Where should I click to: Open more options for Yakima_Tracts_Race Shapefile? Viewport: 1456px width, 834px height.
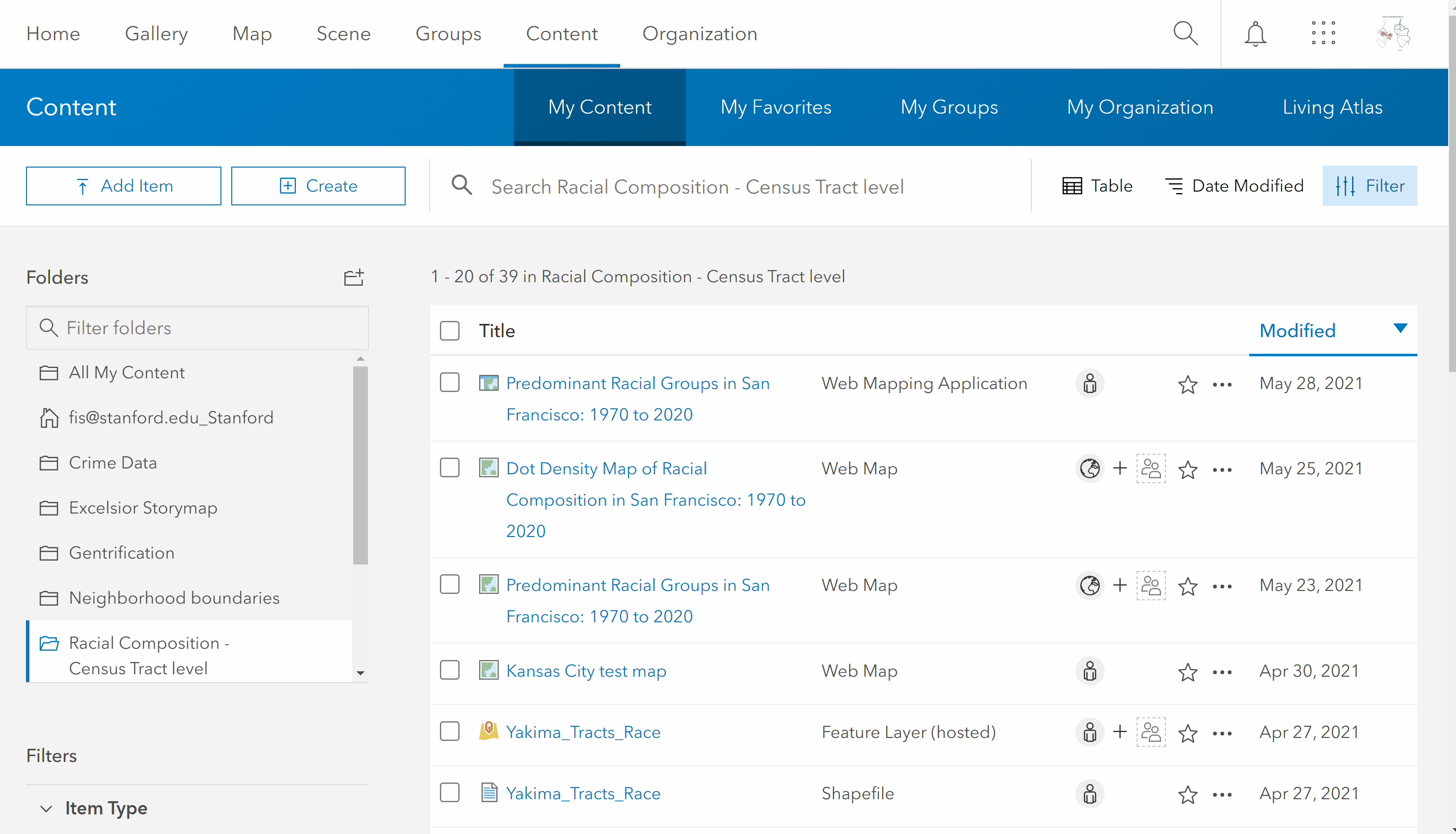pyautogui.click(x=1222, y=794)
